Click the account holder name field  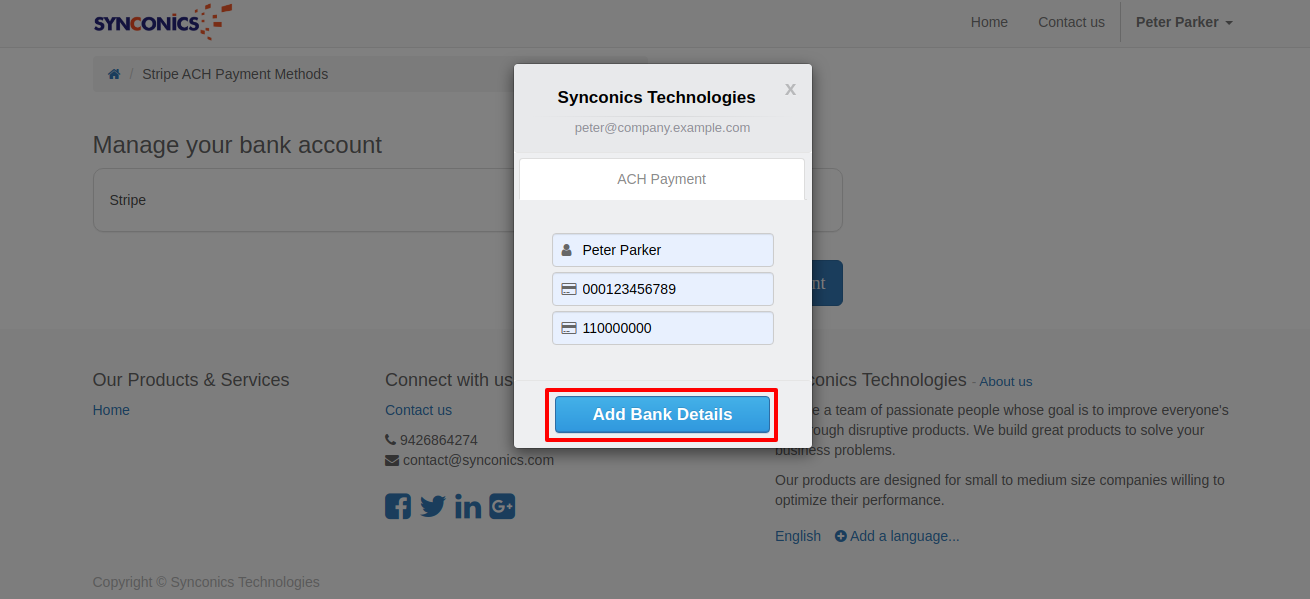click(x=672, y=250)
